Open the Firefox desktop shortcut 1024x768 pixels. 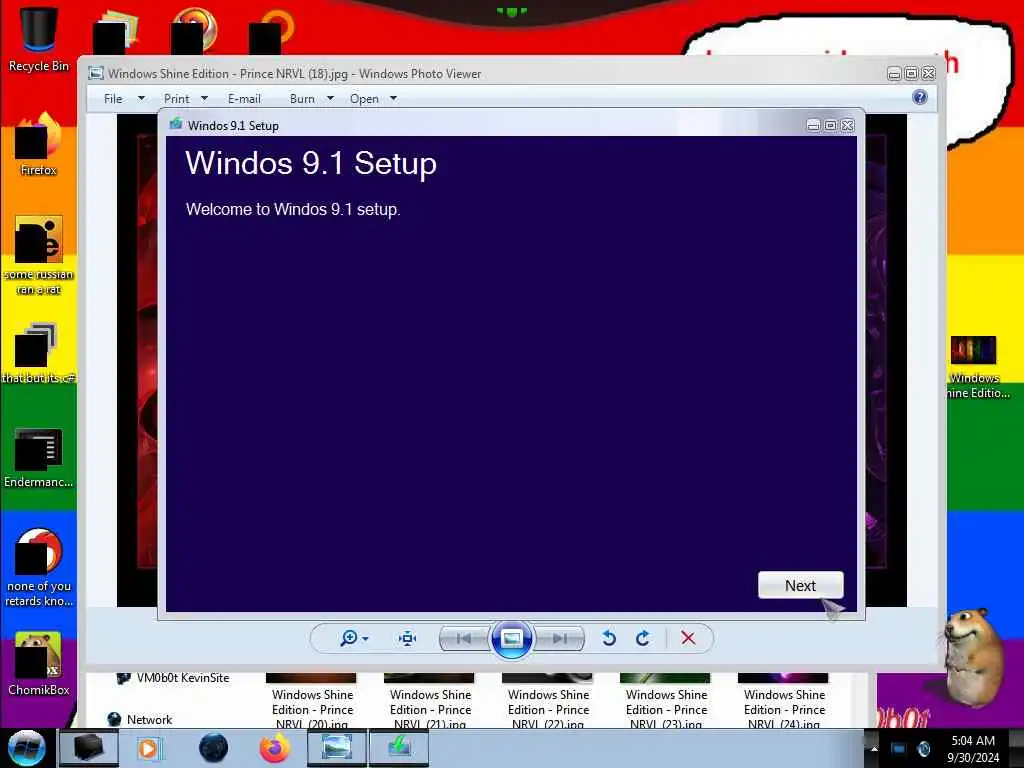(x=39, y=145)
